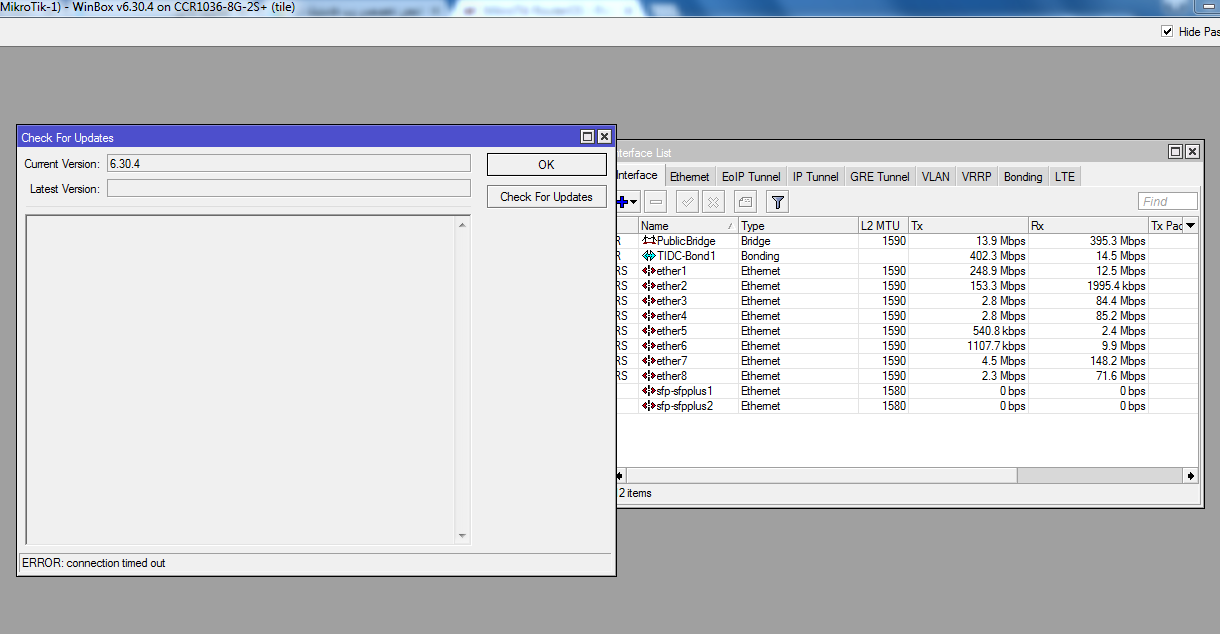This screenshot has height=634, width=1220.
Task: Click the disable (X) icon in Interface List
Action: [x=713, y=202]
